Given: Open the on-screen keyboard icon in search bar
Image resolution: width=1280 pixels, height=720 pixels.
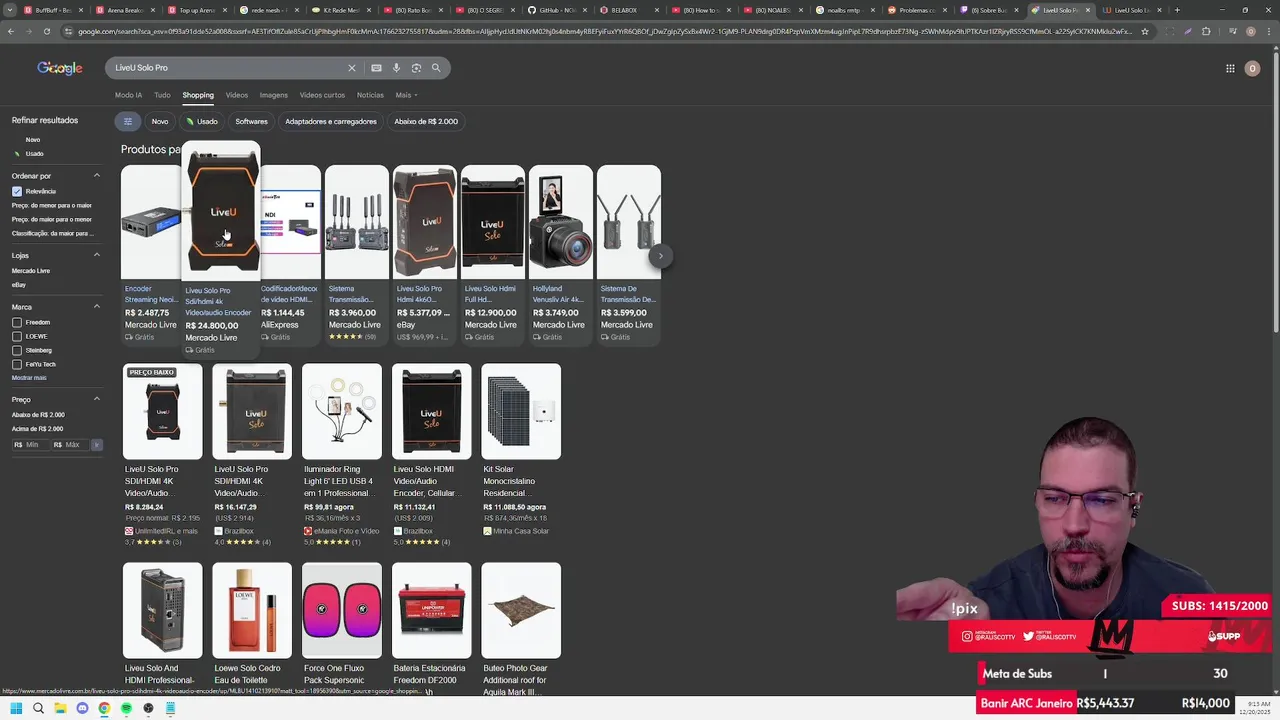Looking at the screenshot, I should point(376,68).
